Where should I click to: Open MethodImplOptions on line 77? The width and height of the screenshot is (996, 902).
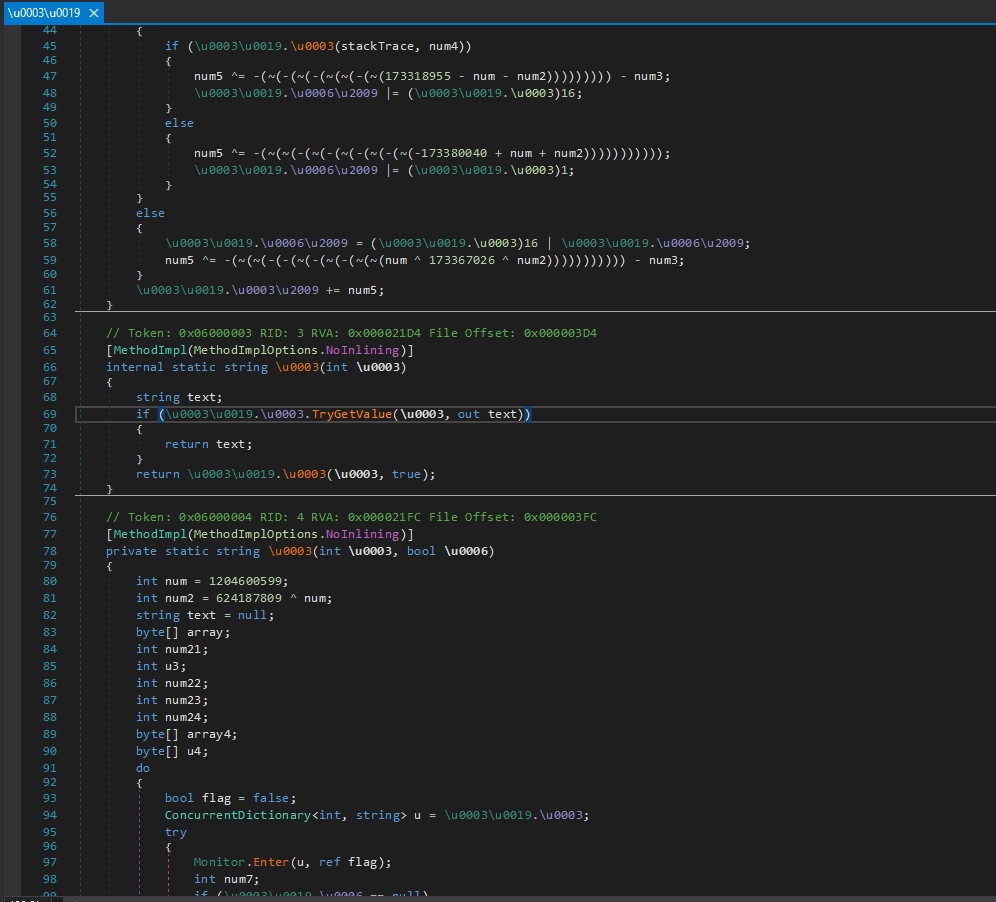(256, 535)
